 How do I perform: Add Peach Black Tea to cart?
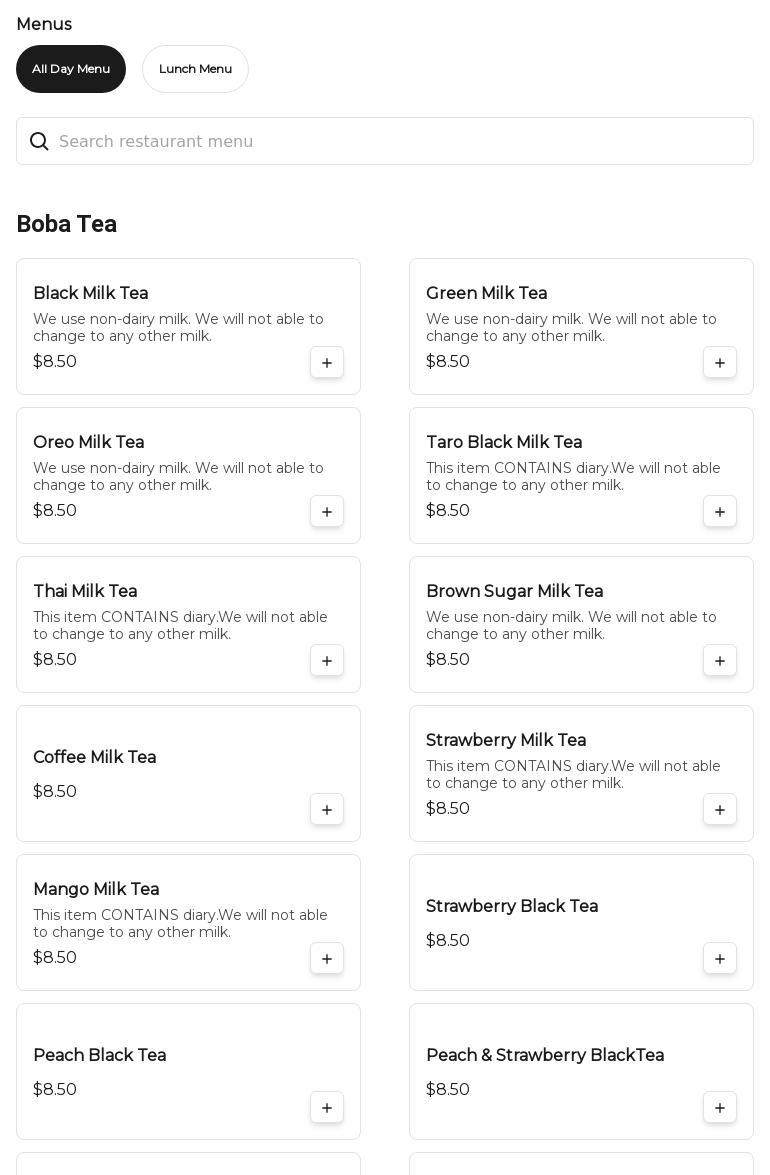tap(327, 1107)
